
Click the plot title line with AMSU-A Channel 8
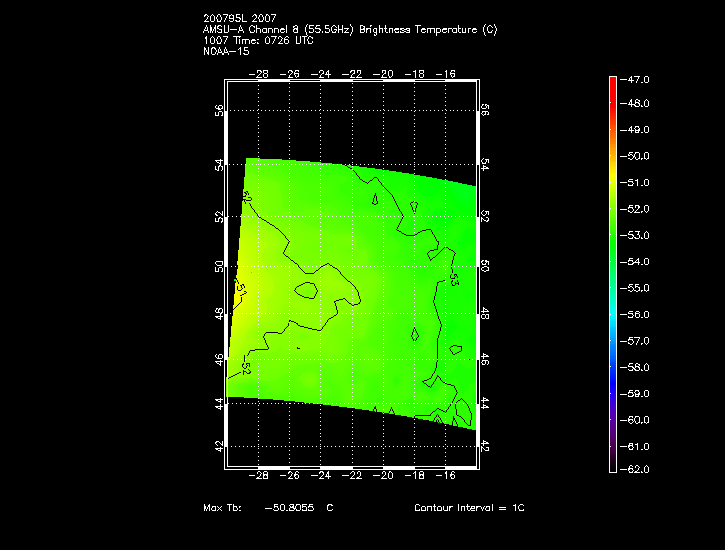pyautogui.click(x=349, y=30)
